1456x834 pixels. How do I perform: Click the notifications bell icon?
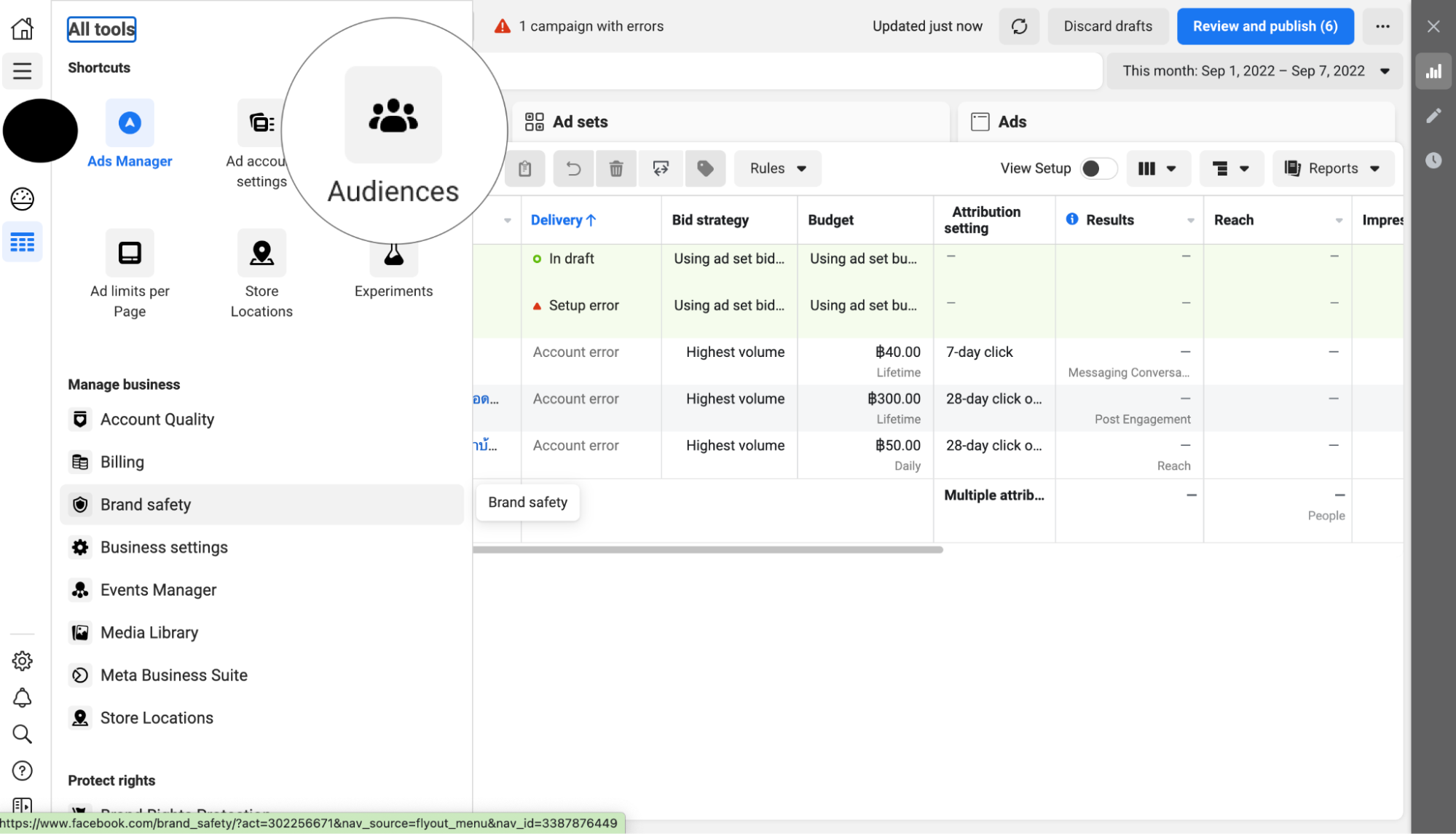(23, 698)
